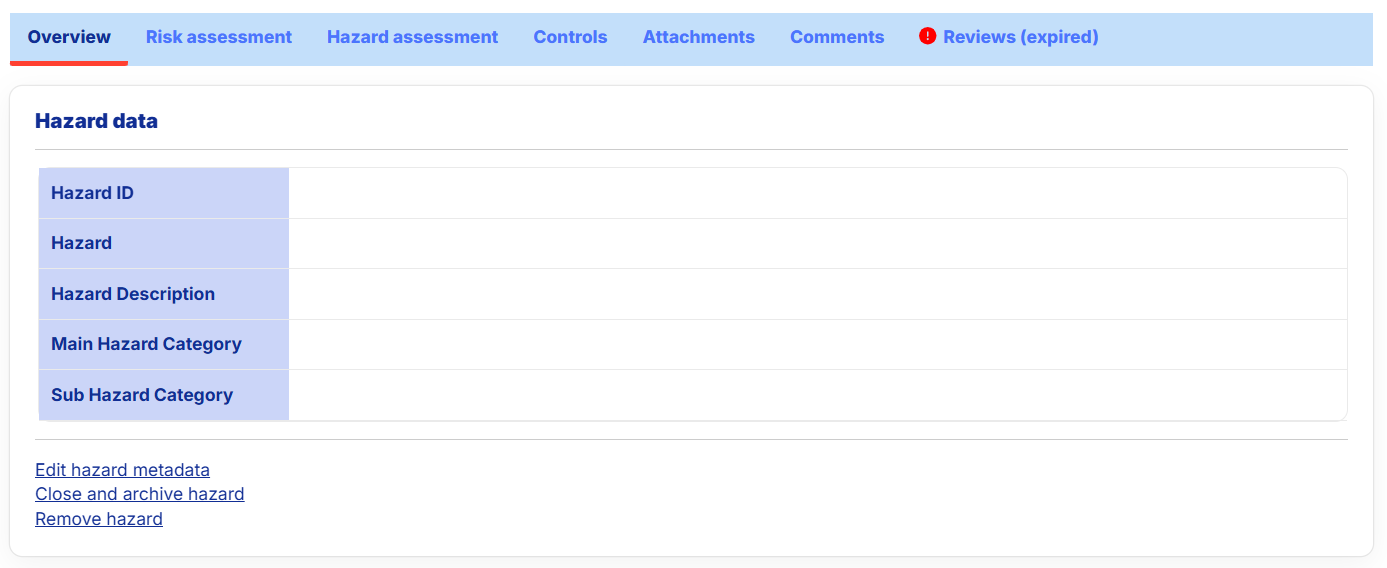This screenshot has width=1387, height=568.
Task: Click the Remove hazard link
Action: 99,519
